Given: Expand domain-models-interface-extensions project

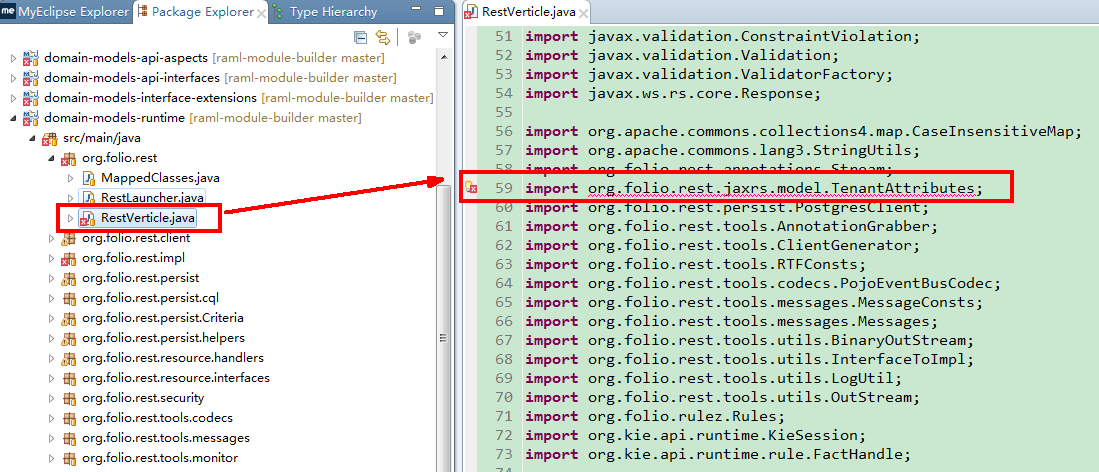Looking at the screenshot, I should [x=13, y=97].
